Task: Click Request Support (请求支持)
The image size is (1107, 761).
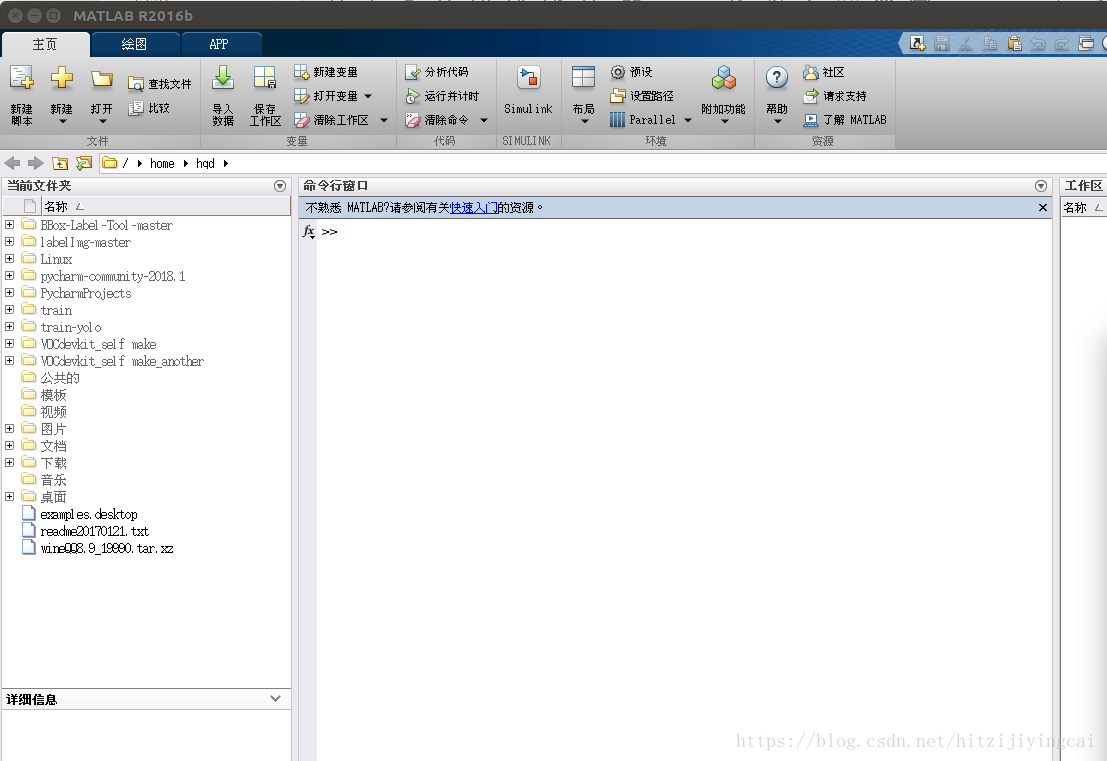Action: pyautogui.click(x=835, y=96)
